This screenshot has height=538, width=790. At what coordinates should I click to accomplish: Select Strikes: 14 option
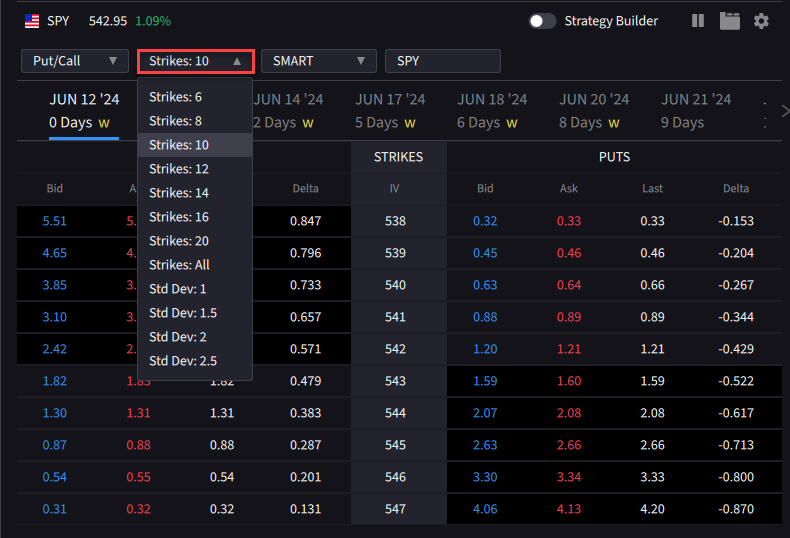[x=194, y=193]
